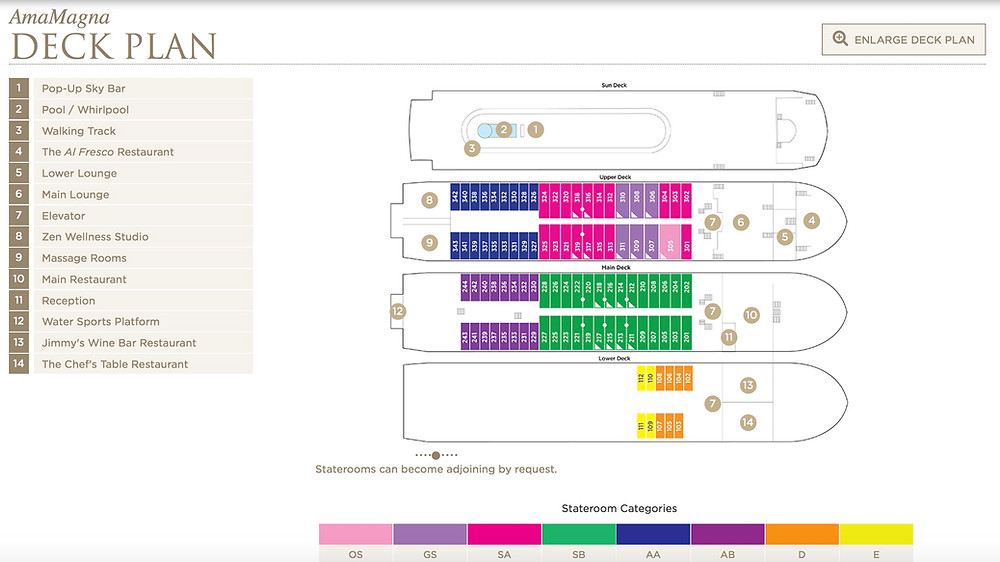Select the Reception legend row

point(131,300)
